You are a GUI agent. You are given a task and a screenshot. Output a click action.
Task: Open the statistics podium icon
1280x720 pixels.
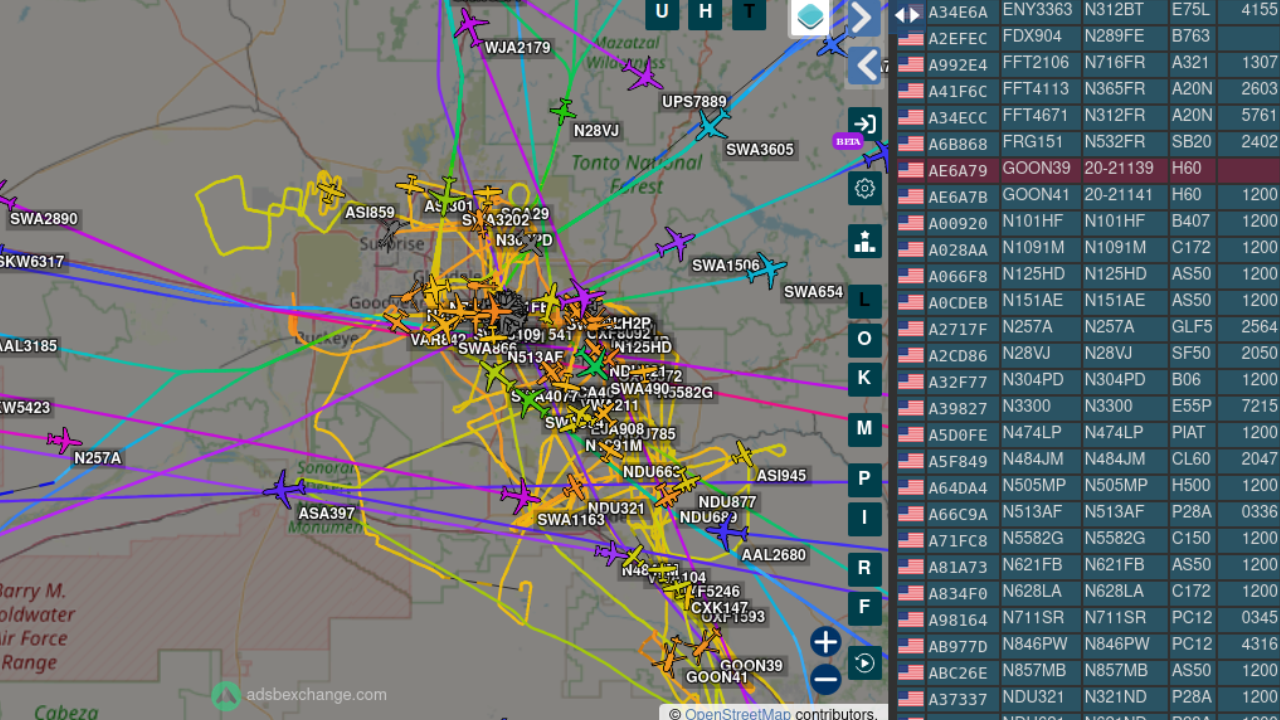point(865,241)
